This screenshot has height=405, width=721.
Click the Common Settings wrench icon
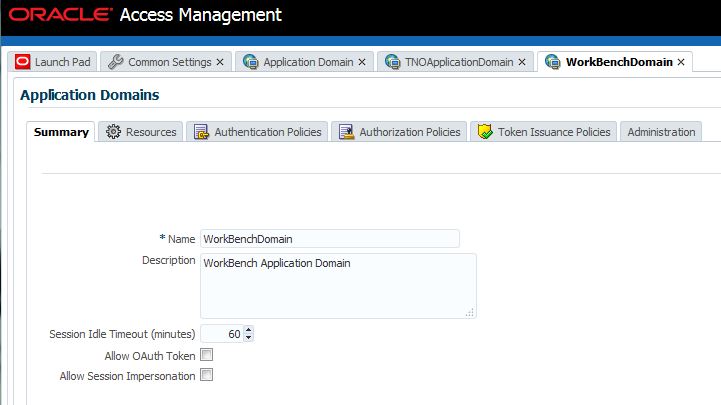(x=115, y=62)
